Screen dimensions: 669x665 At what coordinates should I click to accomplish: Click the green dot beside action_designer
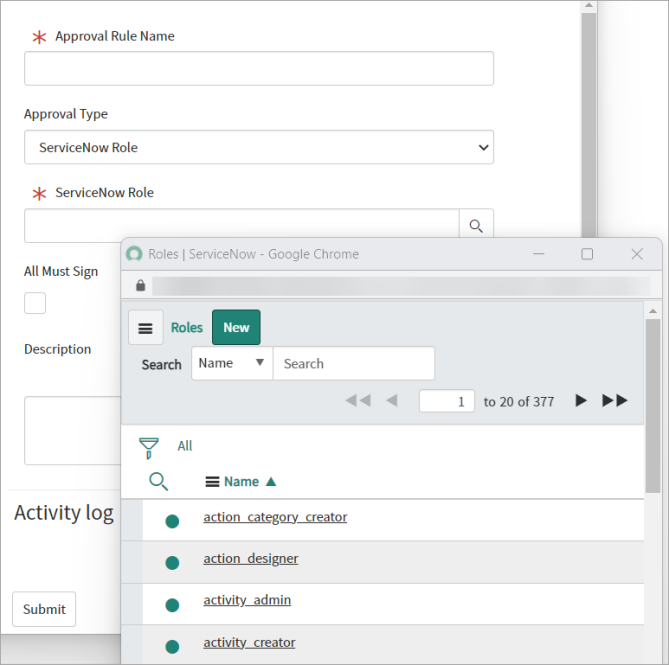[172, 563]
